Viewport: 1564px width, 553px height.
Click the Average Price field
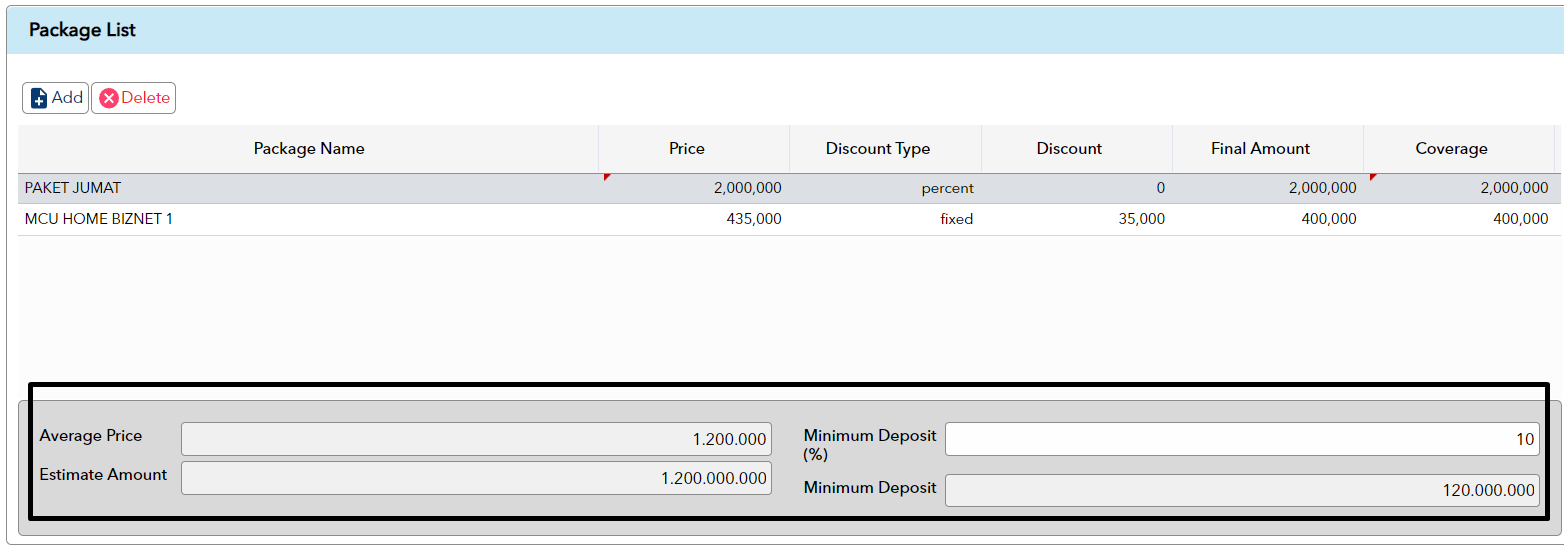coord(476,439)
